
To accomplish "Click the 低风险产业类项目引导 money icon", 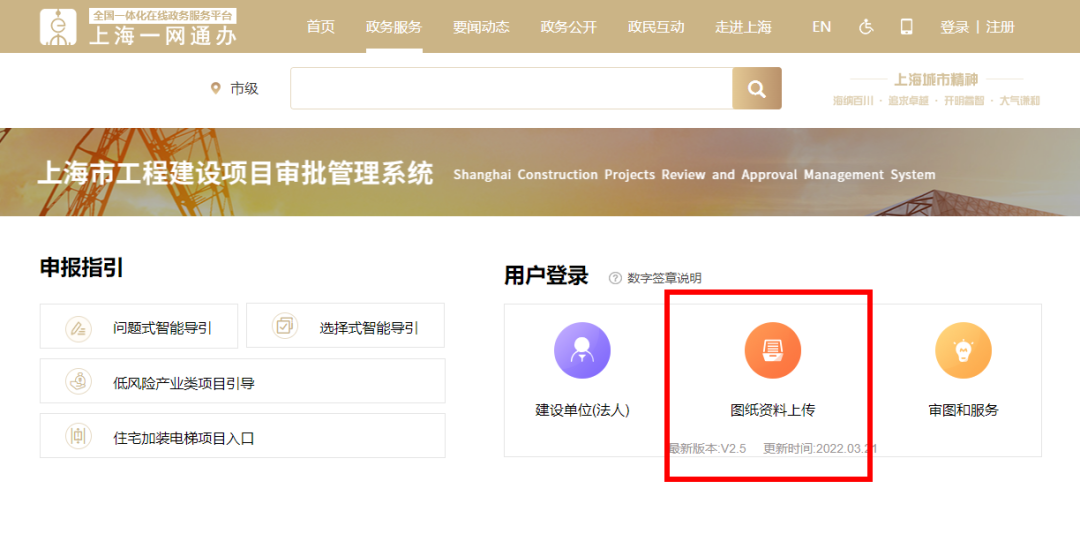I will pos(77,381).
